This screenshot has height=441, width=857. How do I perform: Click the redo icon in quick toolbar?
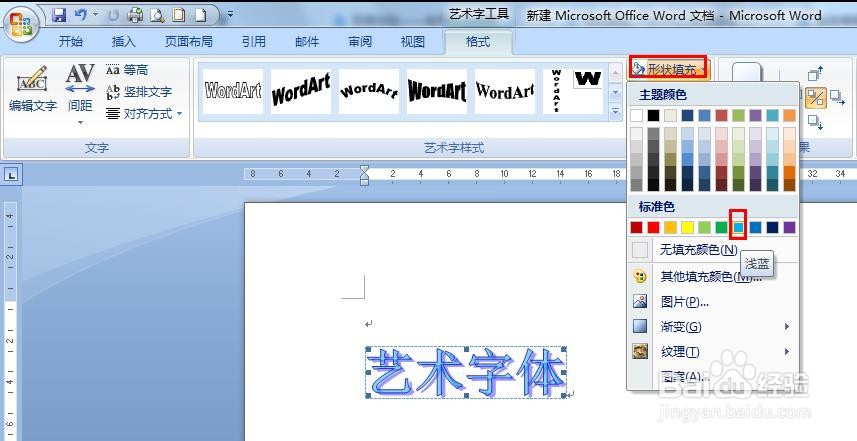[113, 15]
